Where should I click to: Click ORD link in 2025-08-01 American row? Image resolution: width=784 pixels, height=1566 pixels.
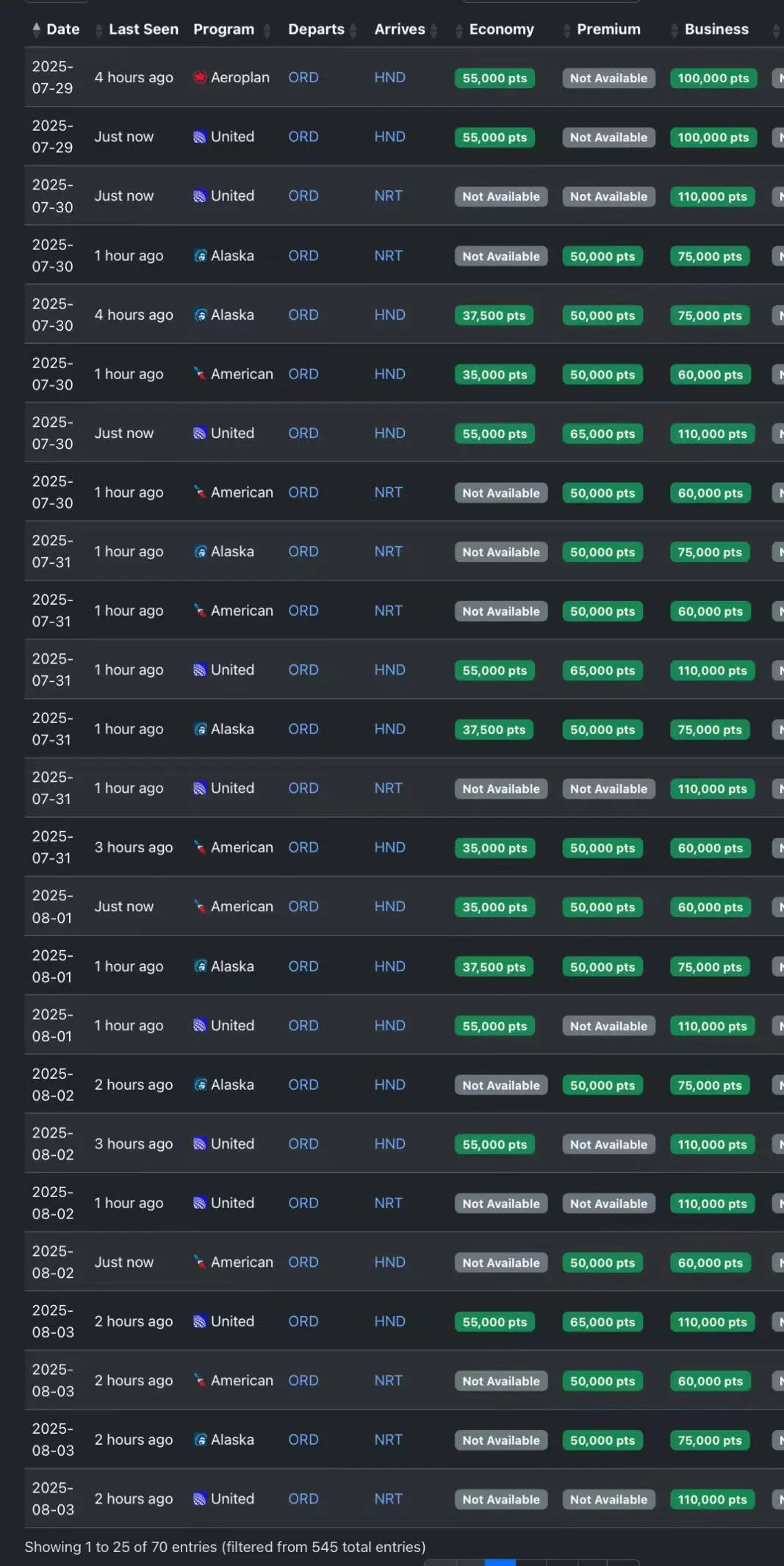pyautogui.click(x=303, y=906)
